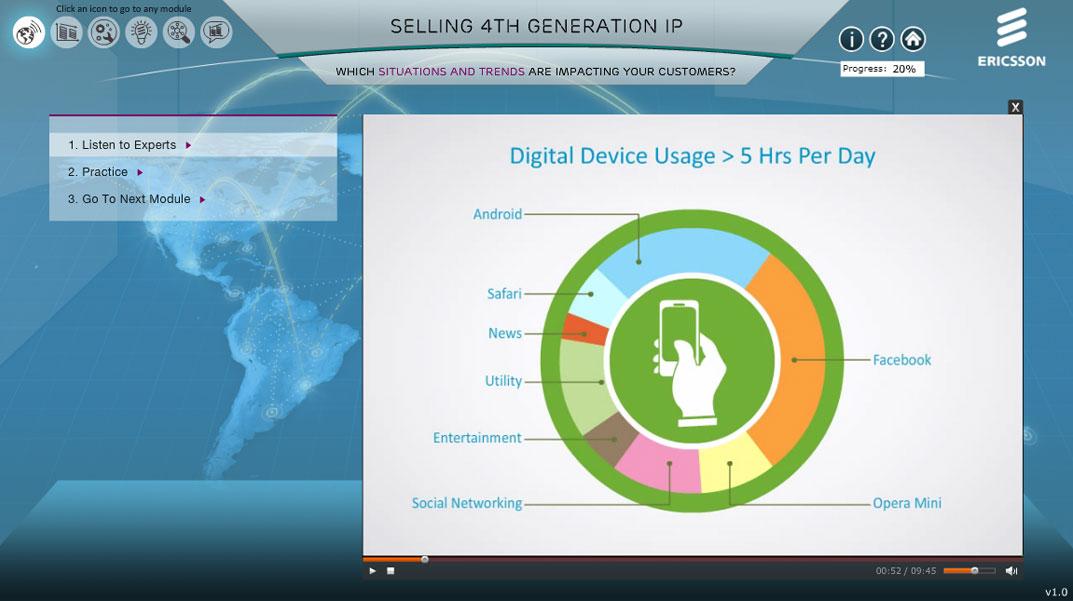The image size is (1073, 601).
Task: Click the 'Android' chart label
Action: click(x=497, y=214)
